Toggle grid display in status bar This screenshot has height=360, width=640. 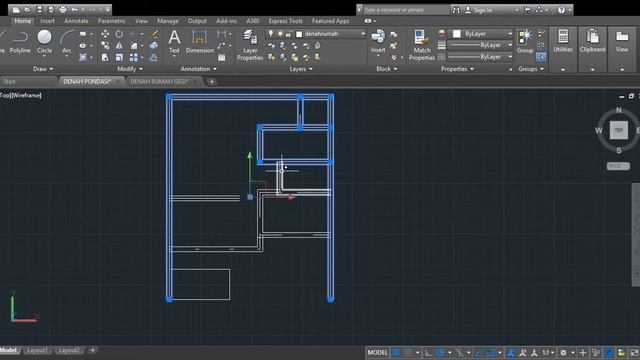396,352
